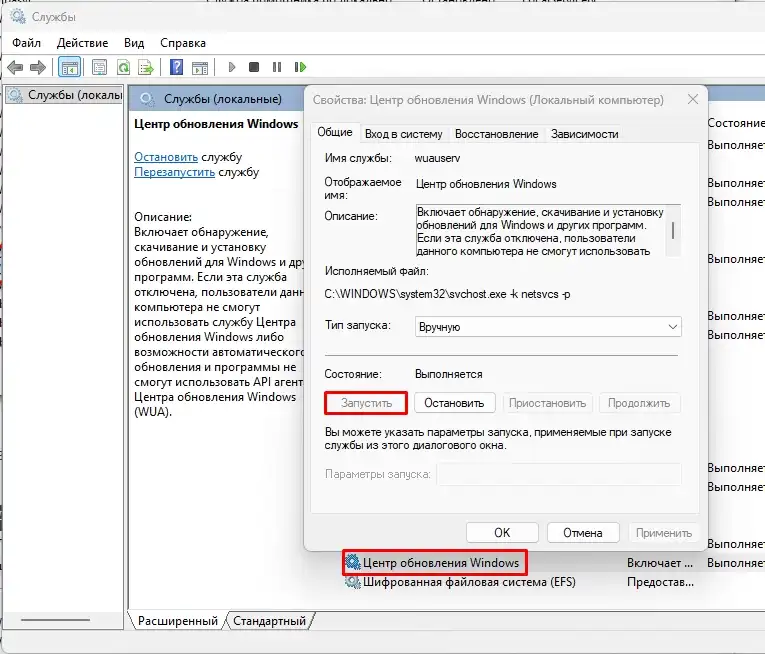Select the Службы (локальные) tree node
Image resolution: width=765 pixels, height=654 pixels.
64,95
